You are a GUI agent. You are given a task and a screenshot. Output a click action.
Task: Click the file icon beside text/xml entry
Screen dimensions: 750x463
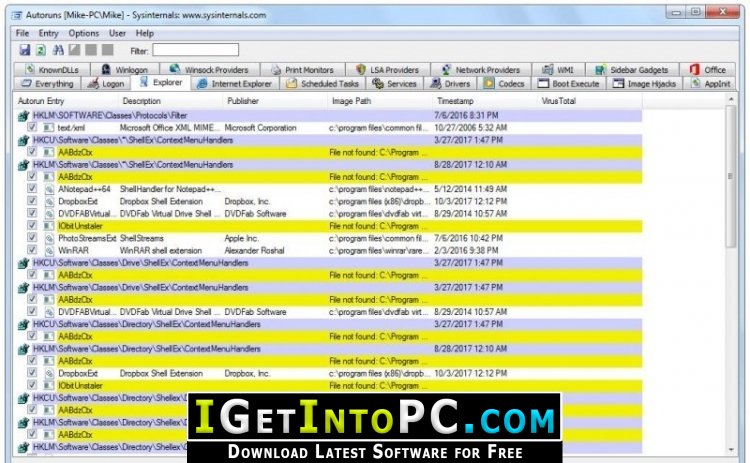pyautogui.click(x=47, y=128)
